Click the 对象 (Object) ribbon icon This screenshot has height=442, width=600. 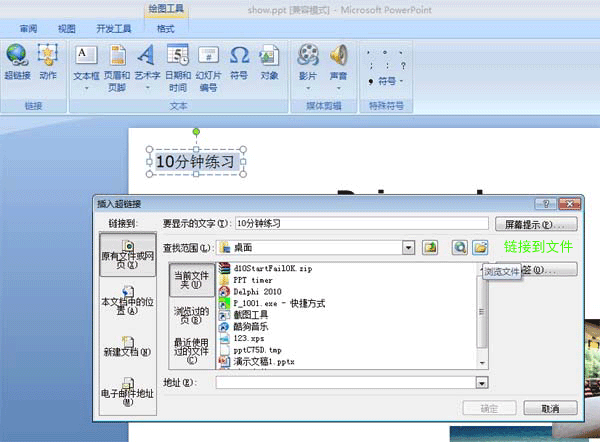pos(269,62)
